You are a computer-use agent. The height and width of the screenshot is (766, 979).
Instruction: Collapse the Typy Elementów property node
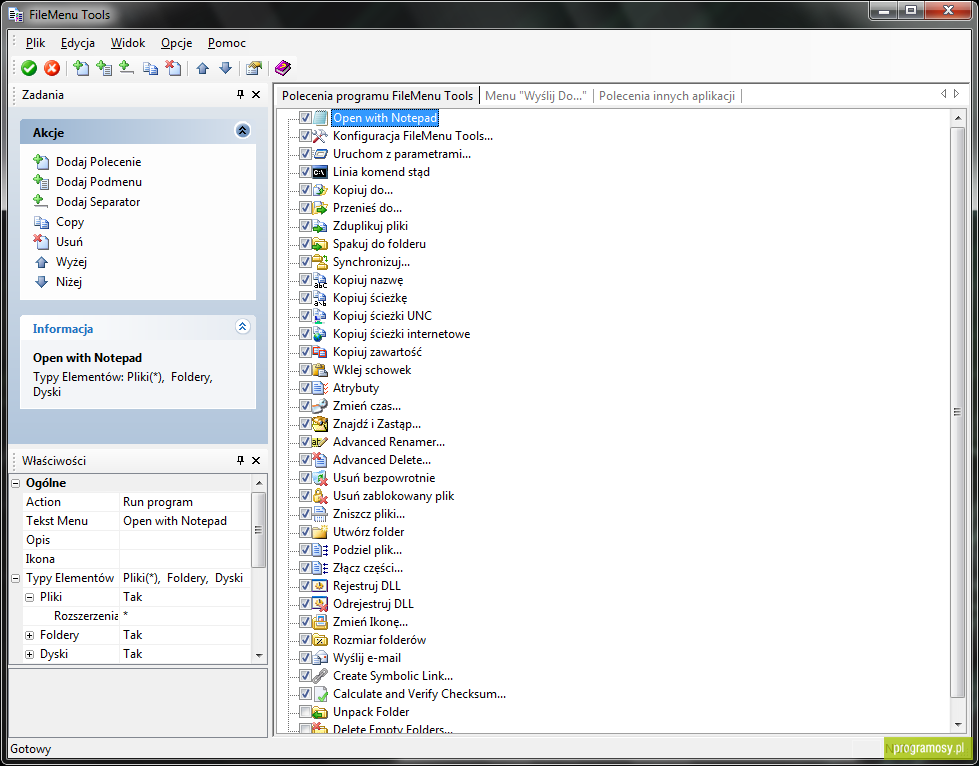pyautogui.click(x=16, y=578)
